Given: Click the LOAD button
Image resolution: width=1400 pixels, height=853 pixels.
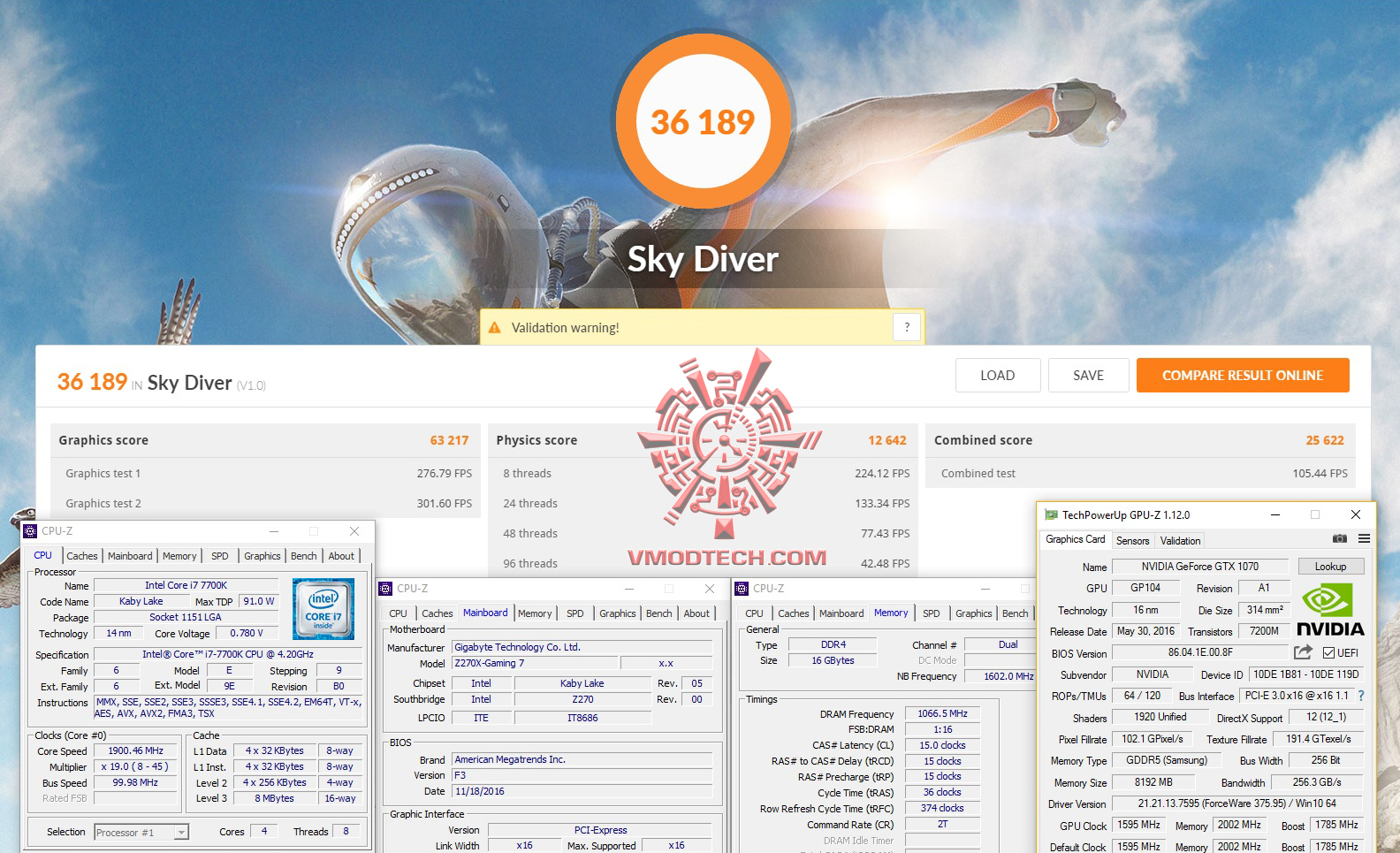Looking at the screenshot, I should (998, 375).
